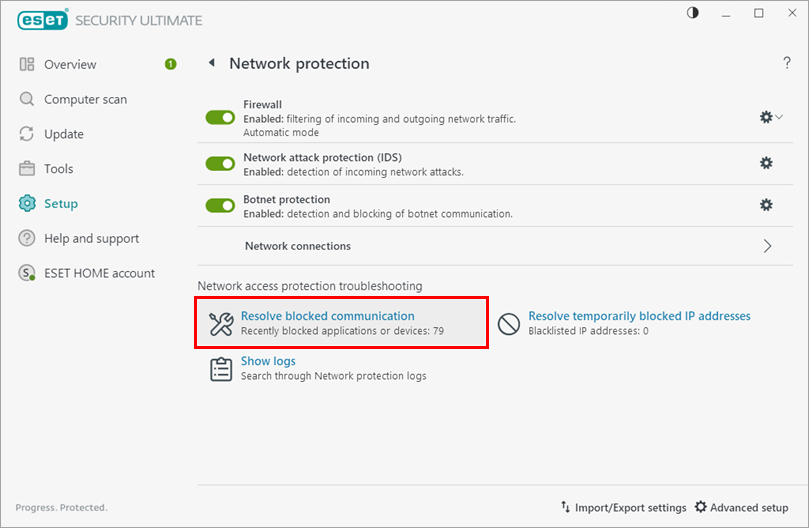Turn off the Botnet protection toggle
Image resolution: width=809 pixels, height=528 pixels.
pos(220,205)
